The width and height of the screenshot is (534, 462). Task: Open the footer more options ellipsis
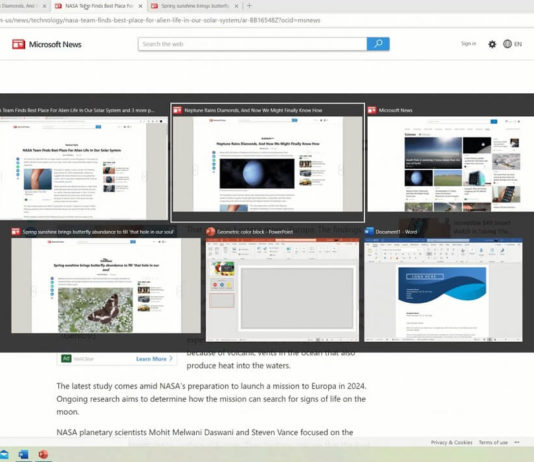point(517,442)
